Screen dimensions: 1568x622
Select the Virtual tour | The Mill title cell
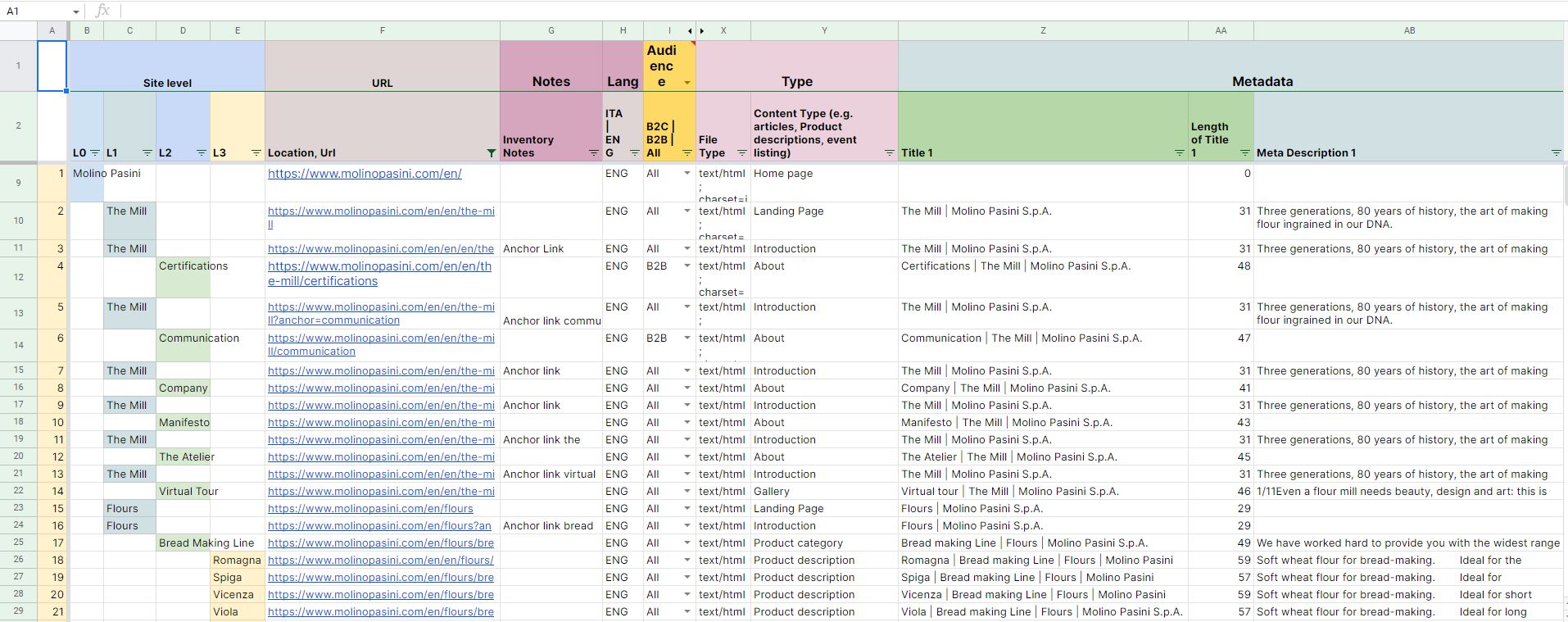coord(1043,492)
